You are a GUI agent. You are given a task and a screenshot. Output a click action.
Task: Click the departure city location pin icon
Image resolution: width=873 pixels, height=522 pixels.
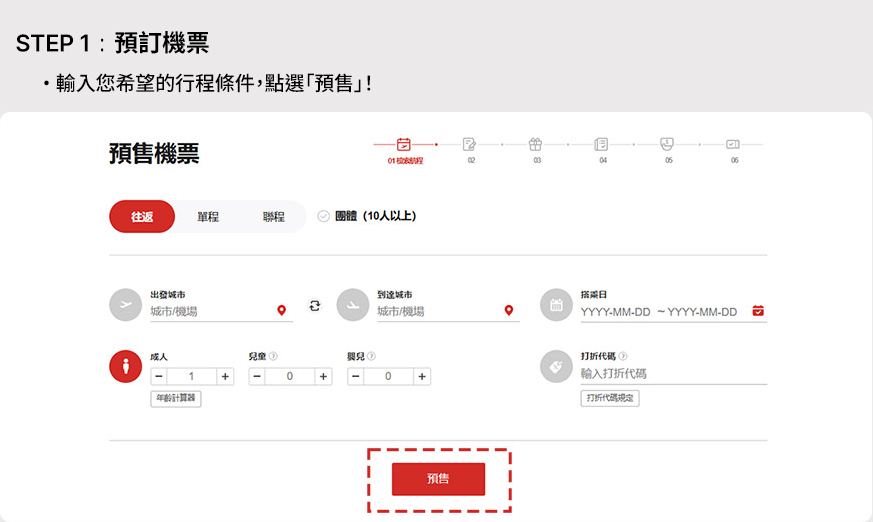point(282,311)
